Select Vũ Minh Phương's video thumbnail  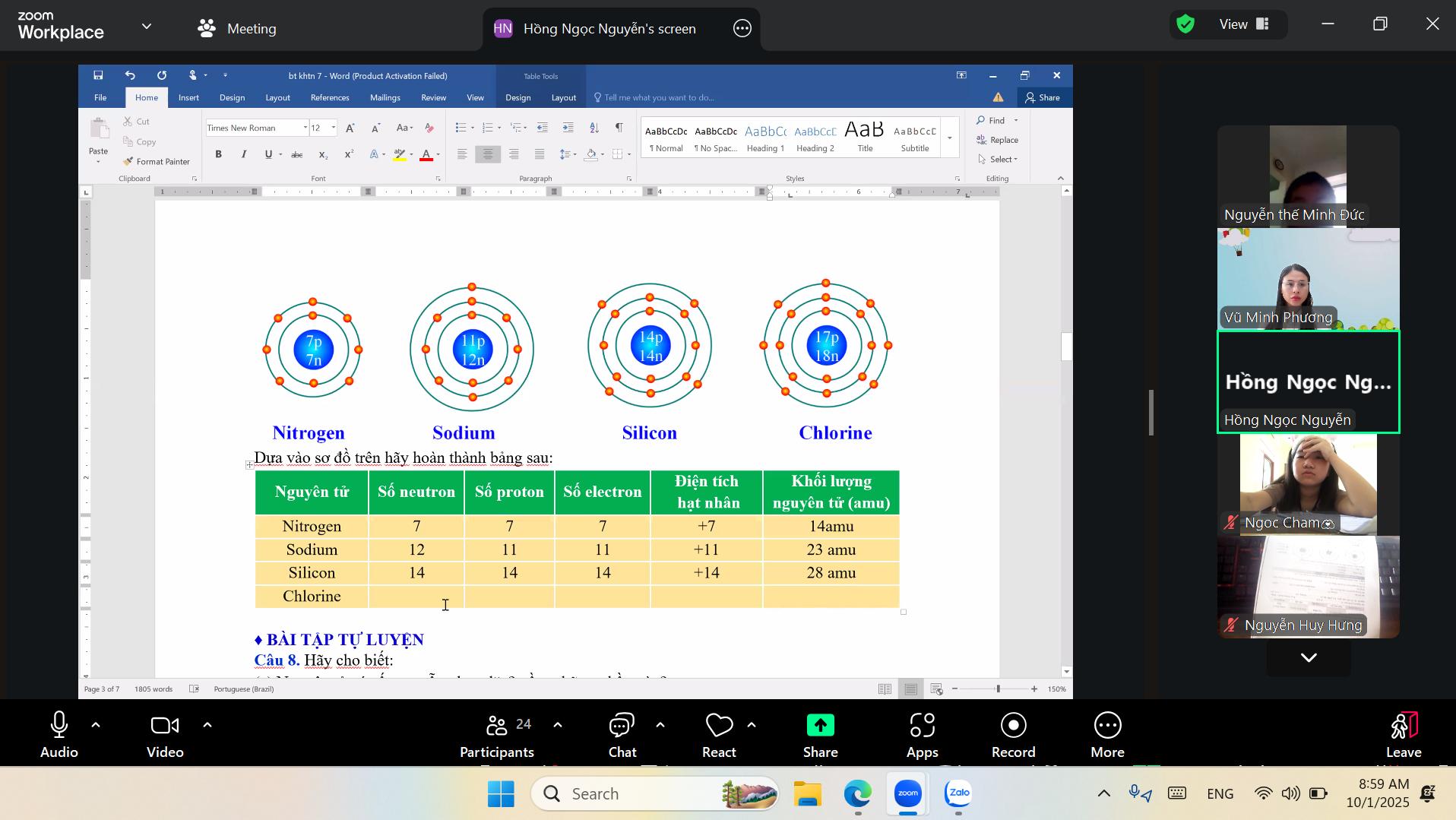(x=1308, y=279)
